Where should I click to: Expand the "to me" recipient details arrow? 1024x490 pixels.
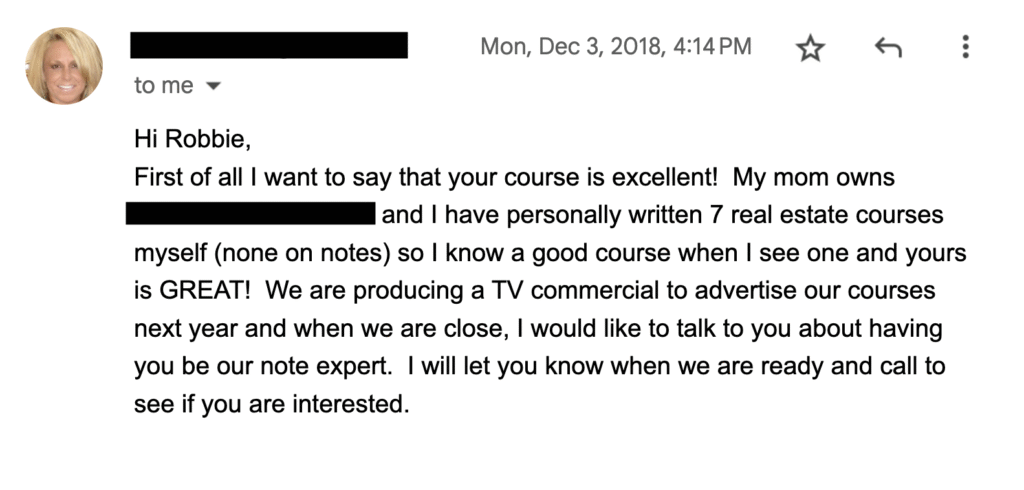coord(212,87)
